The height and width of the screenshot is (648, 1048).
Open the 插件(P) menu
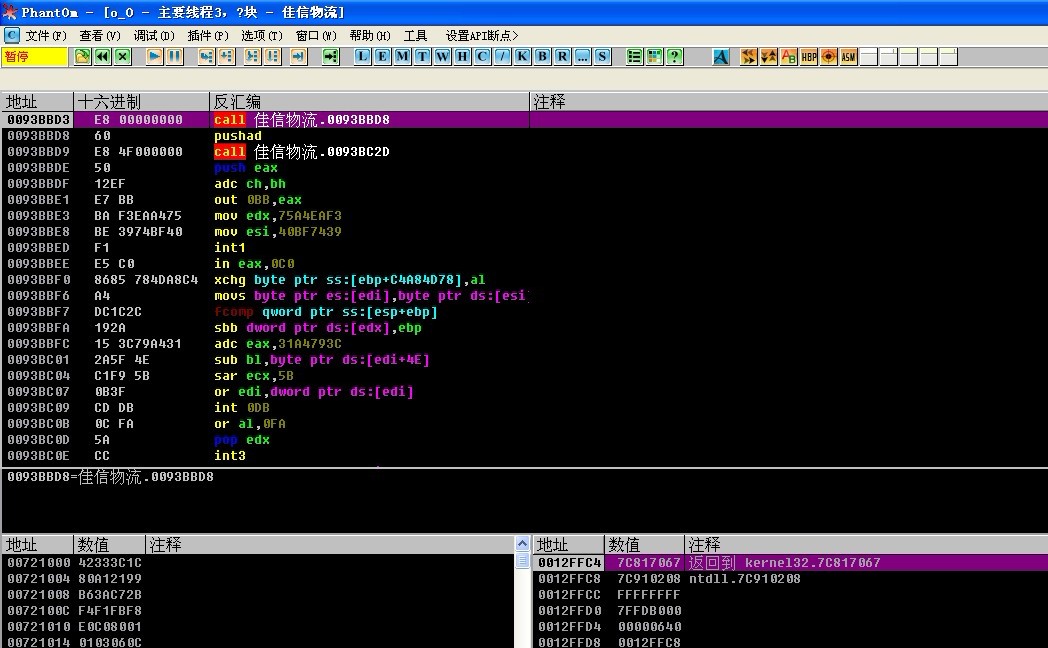[x=208, y=35]
